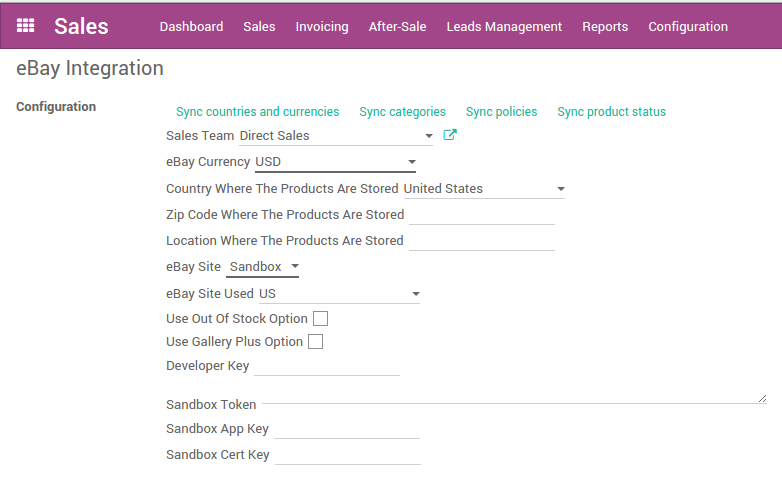Click the Sync categories link

[x=402, y=112]
